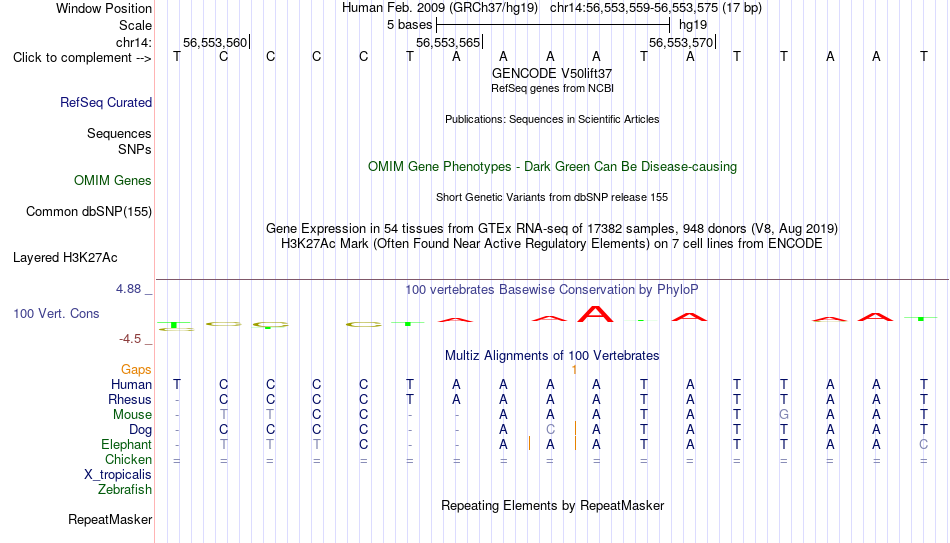The image size is (950, 543).
Task: Click the 56,553,565 coordinate label
Action: (x=448, y=42)
